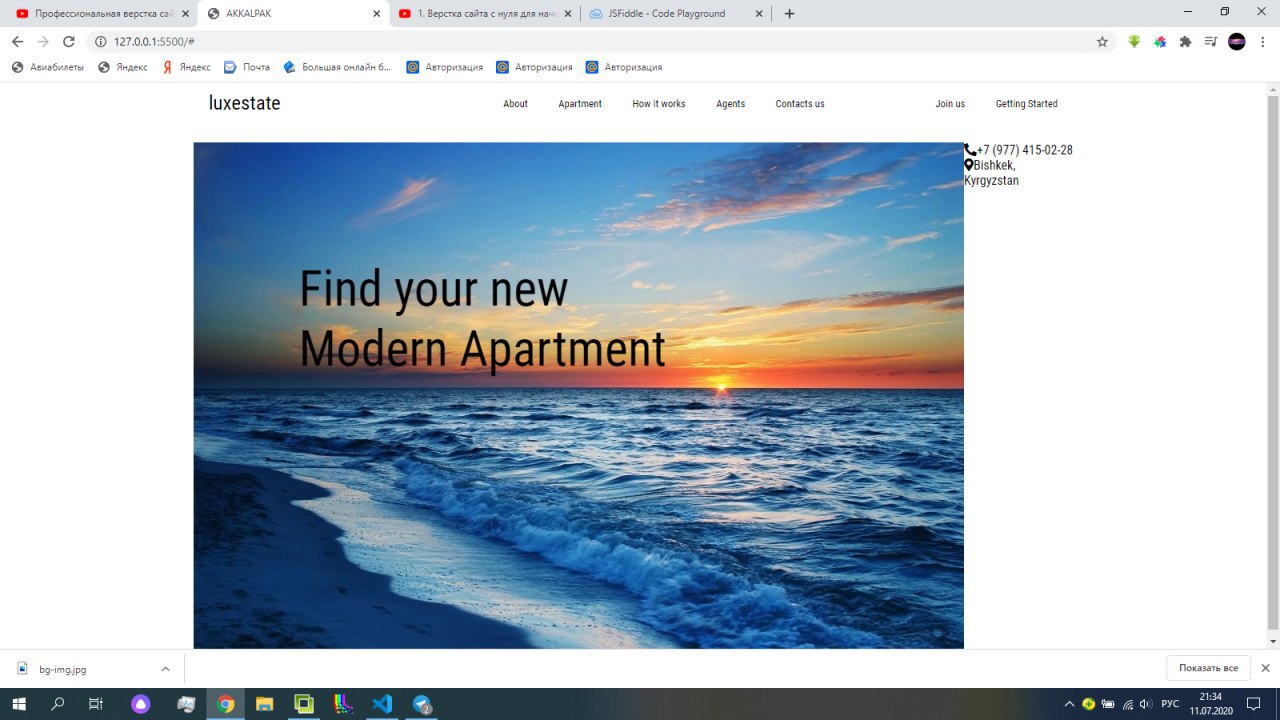The width and height of the screenshot is (1280, 720).
Task: Open the purple Alice assistant taskbar icon
Action: pos(141,704)
